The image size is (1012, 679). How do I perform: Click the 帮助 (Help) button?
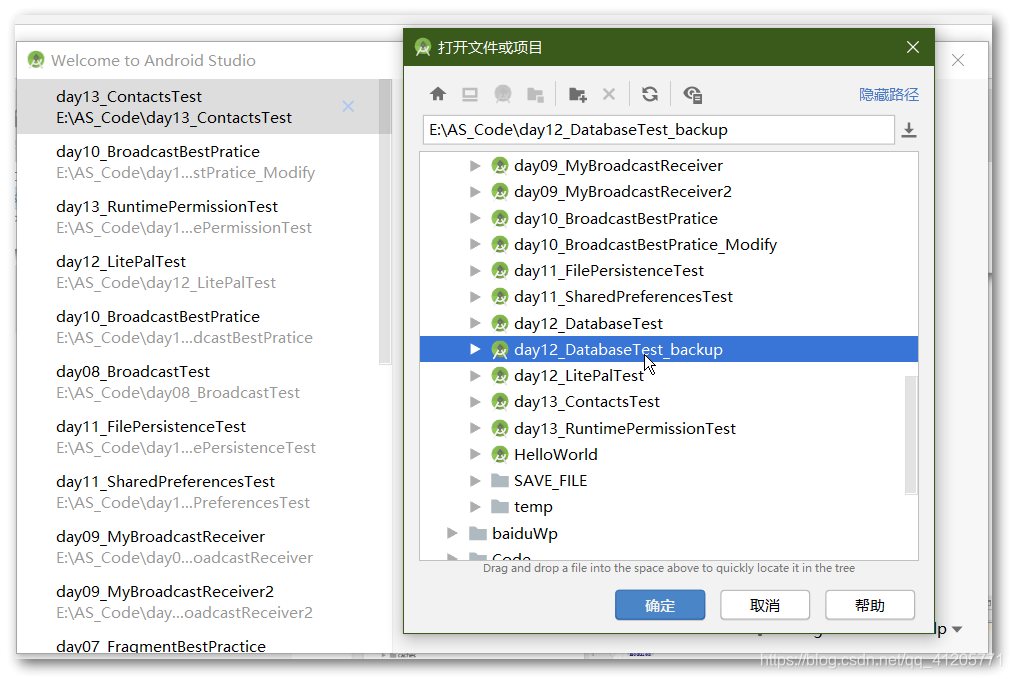(870, 605)
